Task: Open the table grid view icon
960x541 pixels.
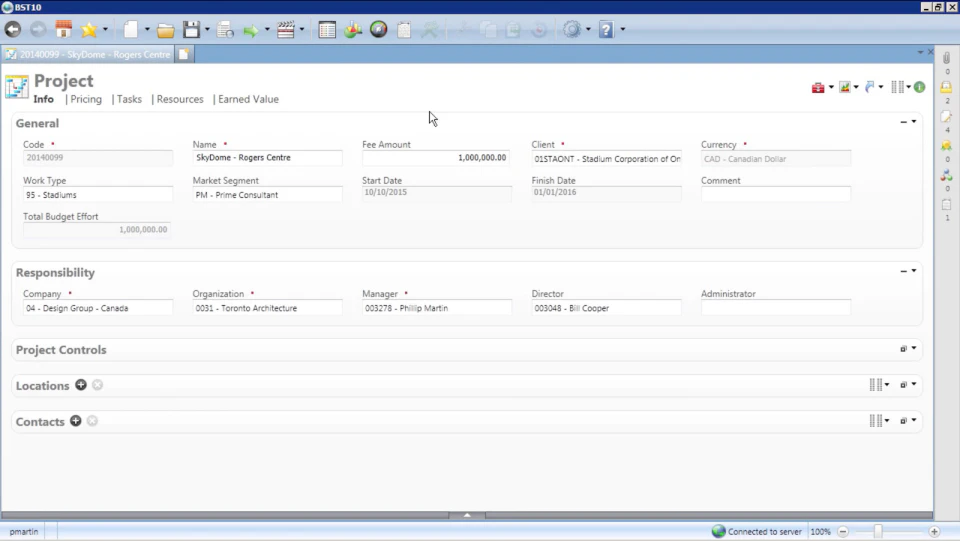Action: click(327, 29)
